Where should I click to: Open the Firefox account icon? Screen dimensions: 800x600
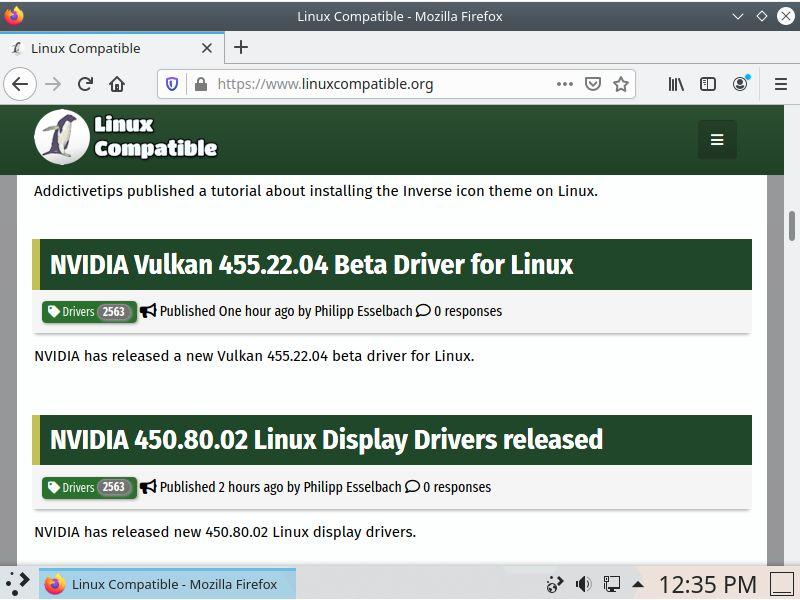[x=740, y=84]
